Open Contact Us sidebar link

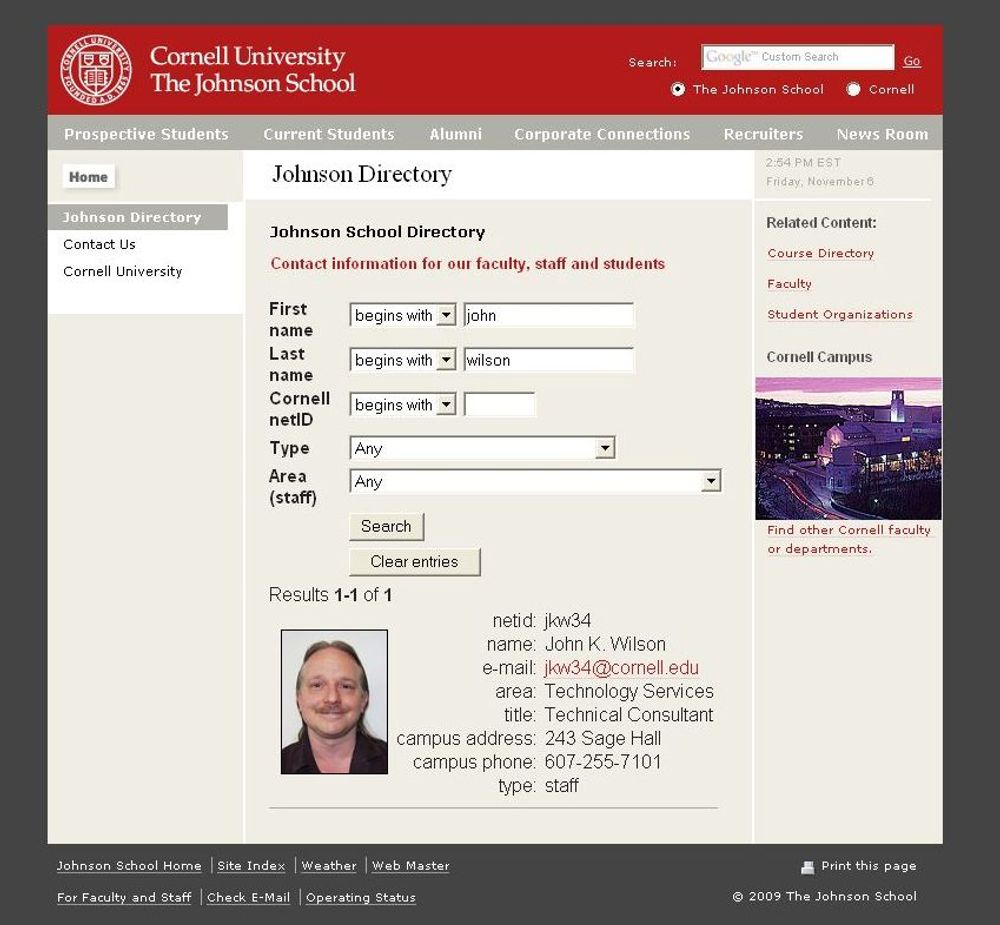[x=99, y=244]
